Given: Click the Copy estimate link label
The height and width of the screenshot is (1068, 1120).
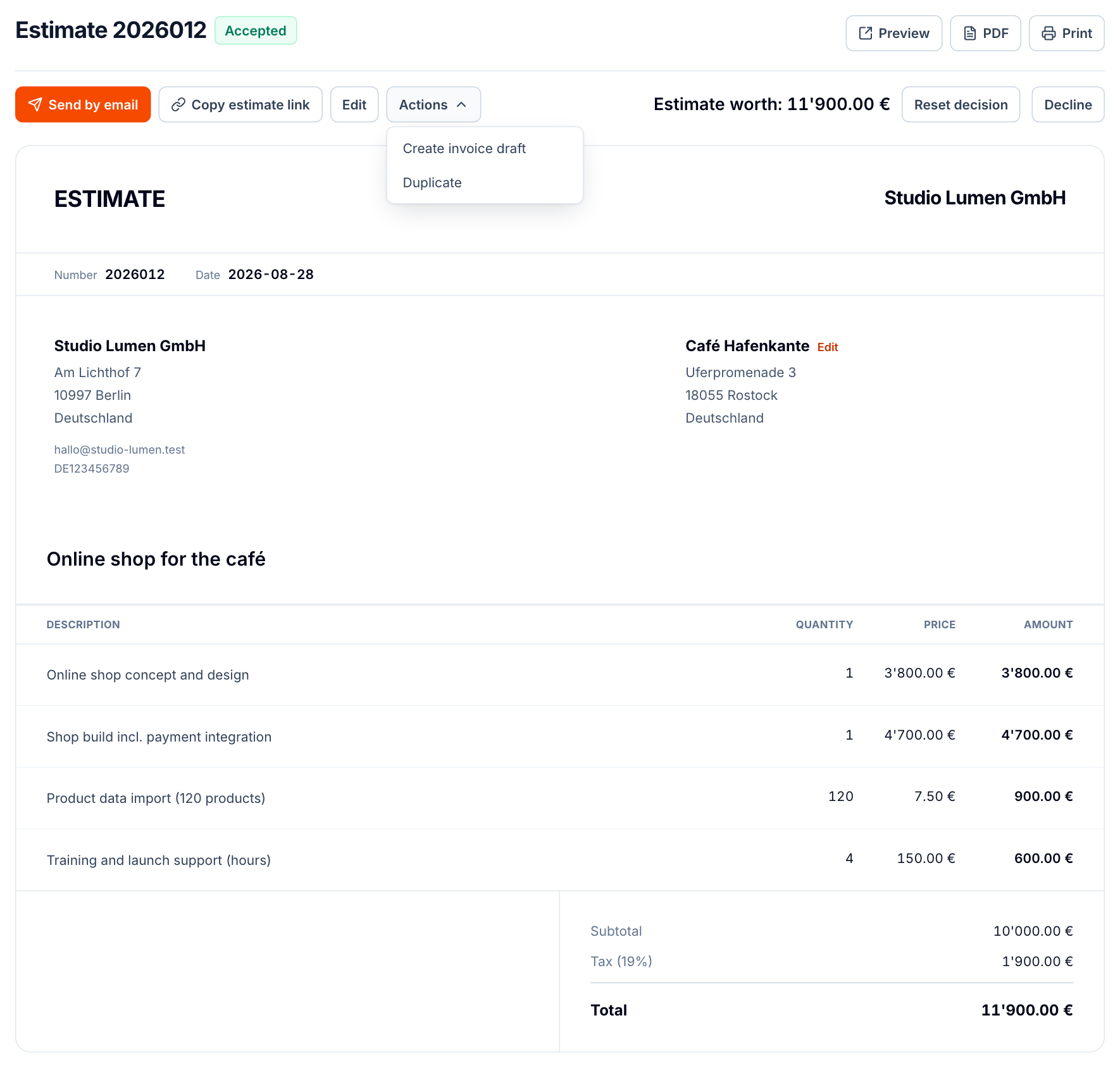Looking at the screenshot, I should click(251, 105).
